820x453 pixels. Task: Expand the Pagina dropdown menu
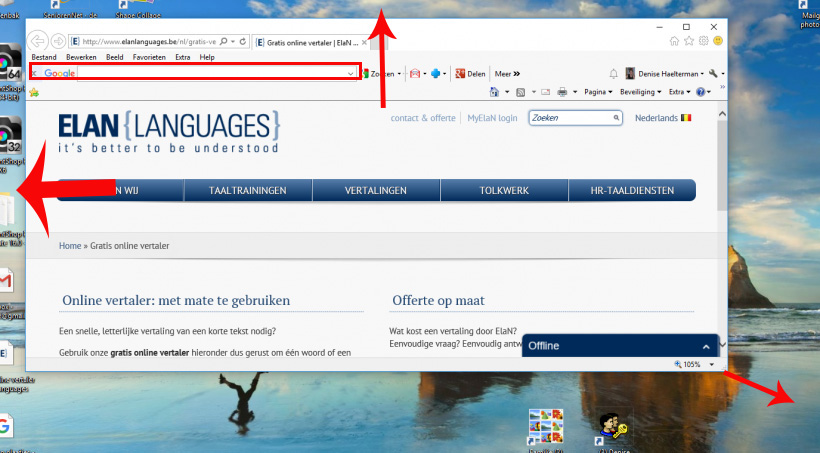pos(600,92)
